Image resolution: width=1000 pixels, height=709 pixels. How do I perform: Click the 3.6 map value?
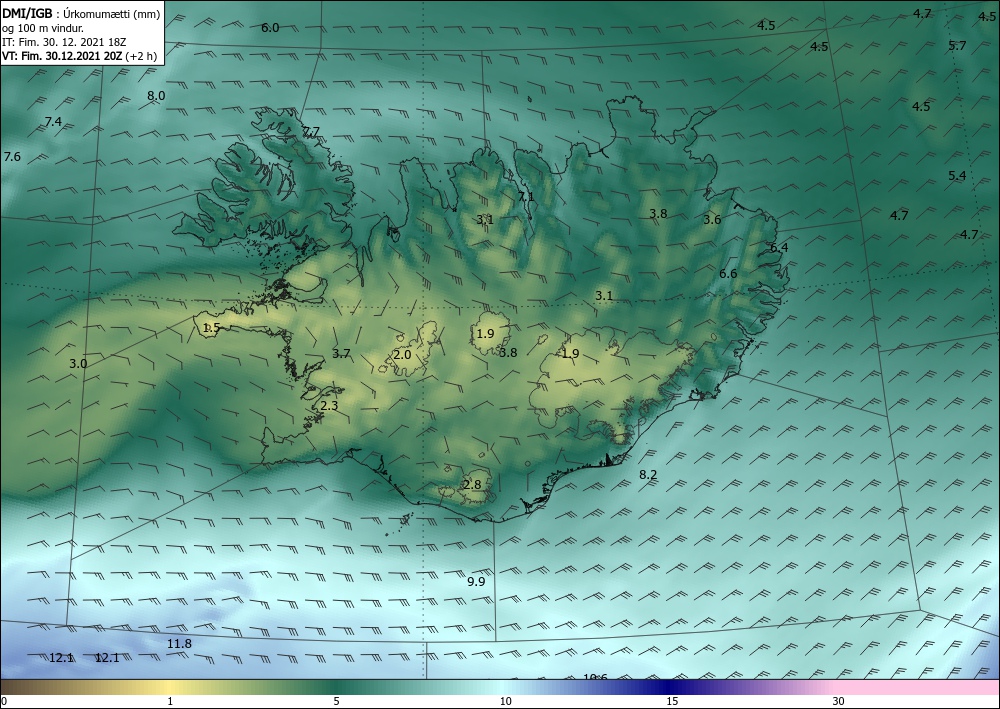click(x=712, y=219)
